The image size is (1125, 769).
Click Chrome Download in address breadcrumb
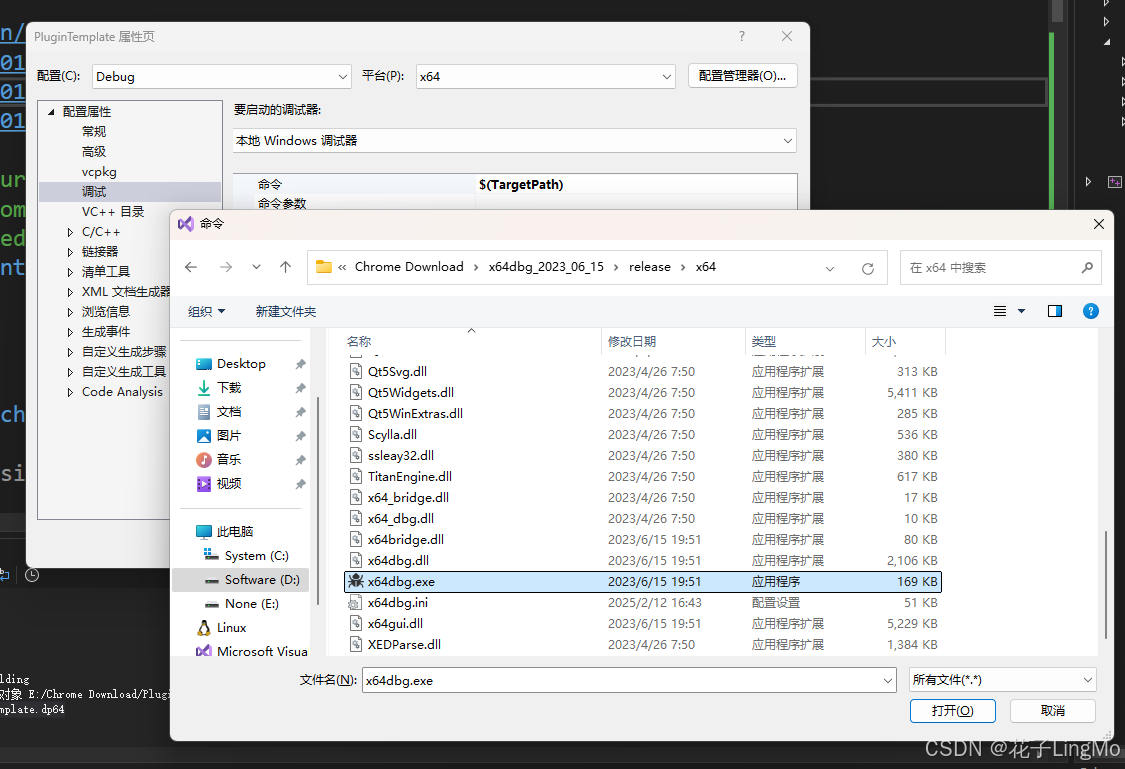click(409, 267)
